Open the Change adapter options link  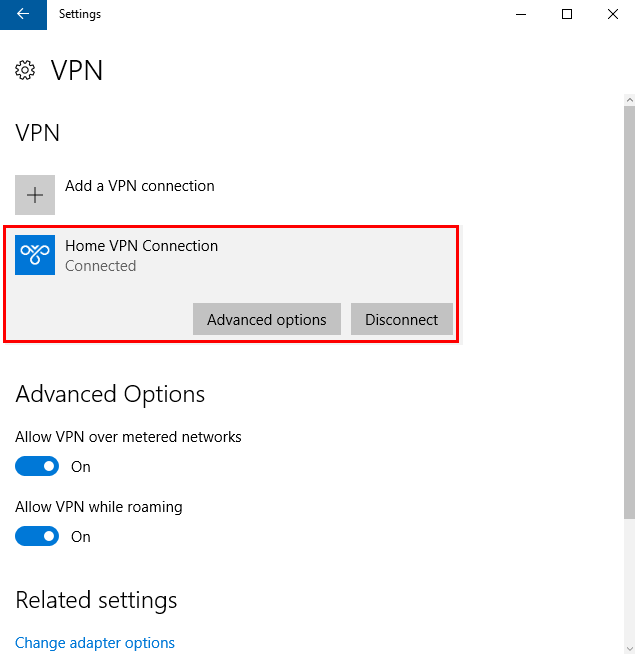pyautogui.click(x=95, y=643)
